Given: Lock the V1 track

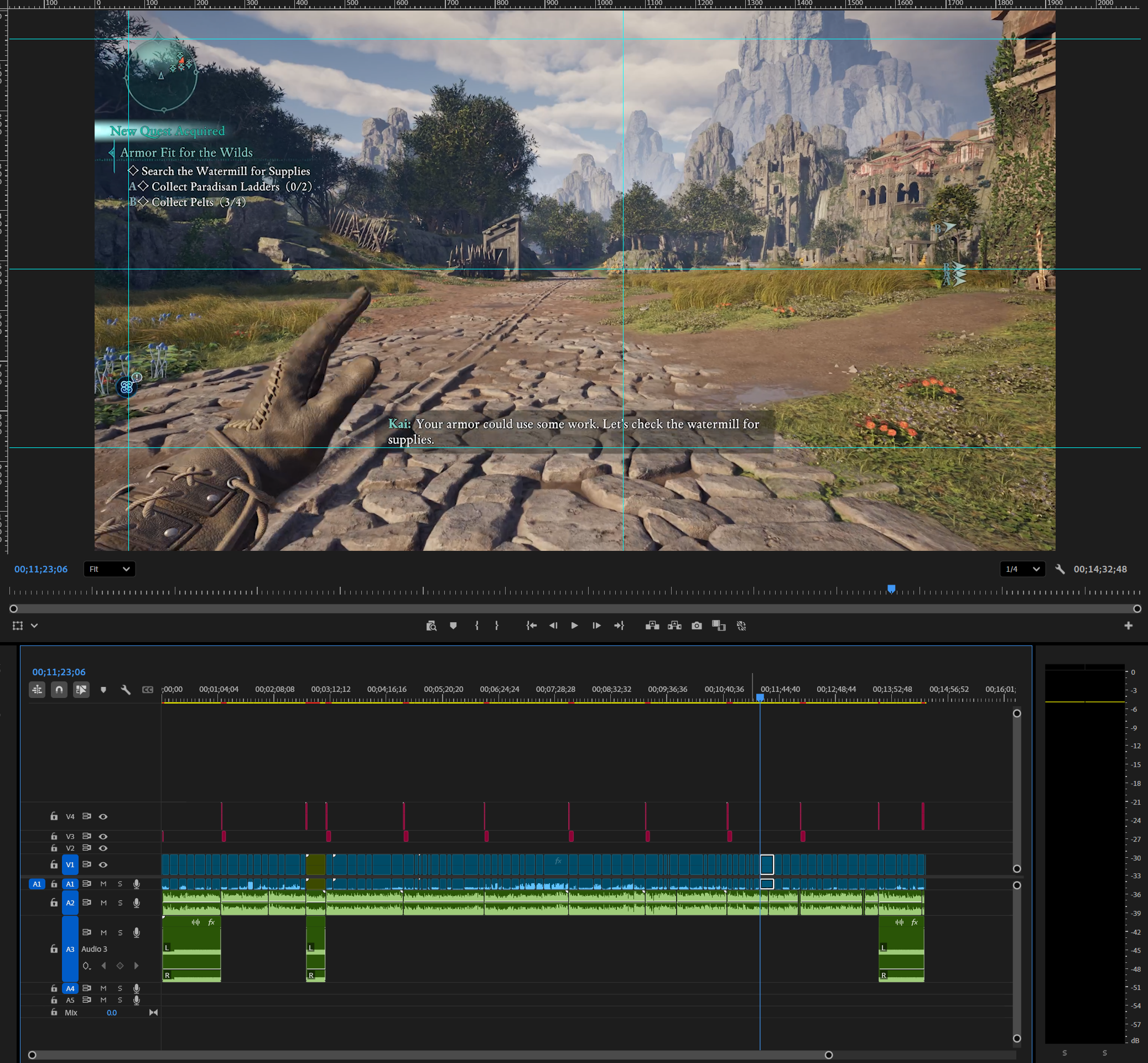Looking at the screenshot, I should pos(54,864).
